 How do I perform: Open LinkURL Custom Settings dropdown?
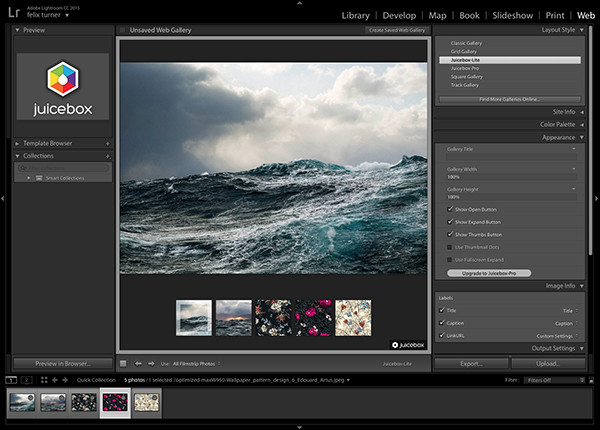(557, 336)
